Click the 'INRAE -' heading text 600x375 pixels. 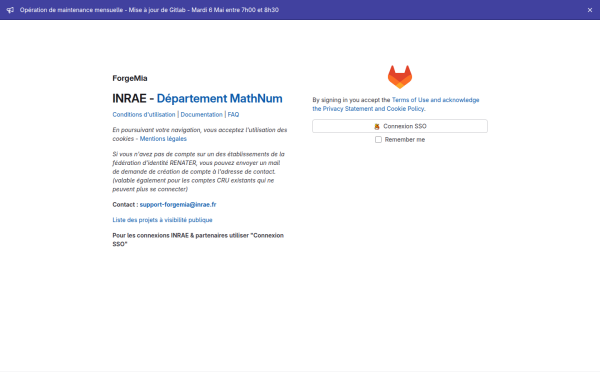[133, 98]
